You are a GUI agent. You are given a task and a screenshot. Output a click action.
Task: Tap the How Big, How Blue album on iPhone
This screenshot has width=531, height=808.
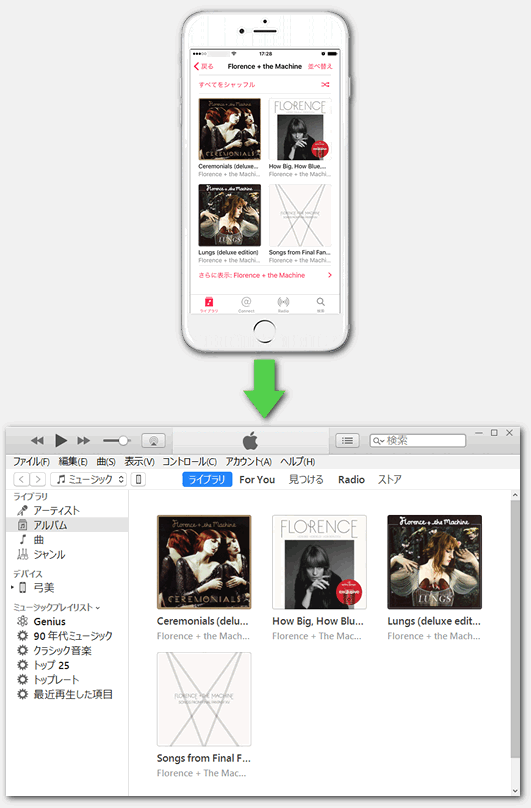point(300,129)
